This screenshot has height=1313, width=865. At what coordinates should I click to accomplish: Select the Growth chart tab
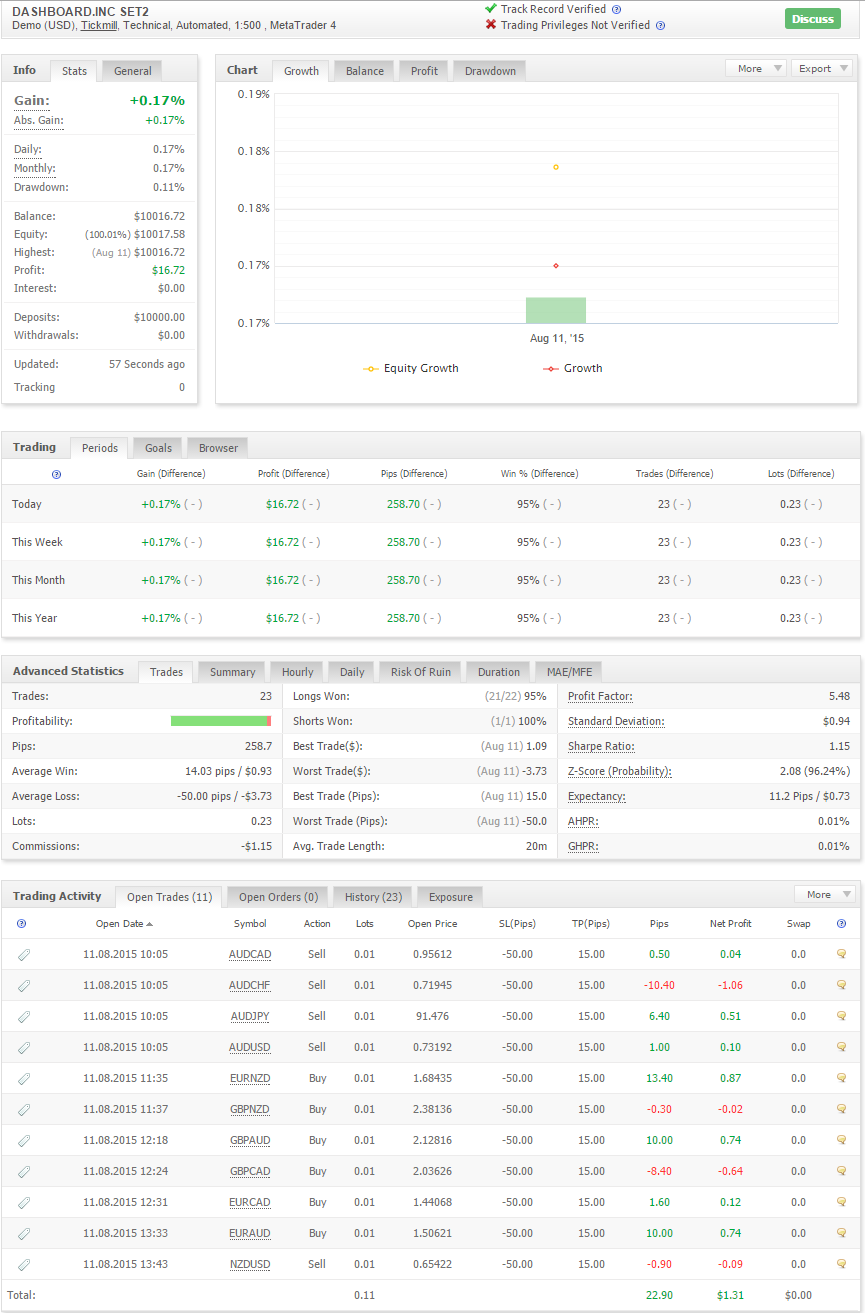coord(301,71)
